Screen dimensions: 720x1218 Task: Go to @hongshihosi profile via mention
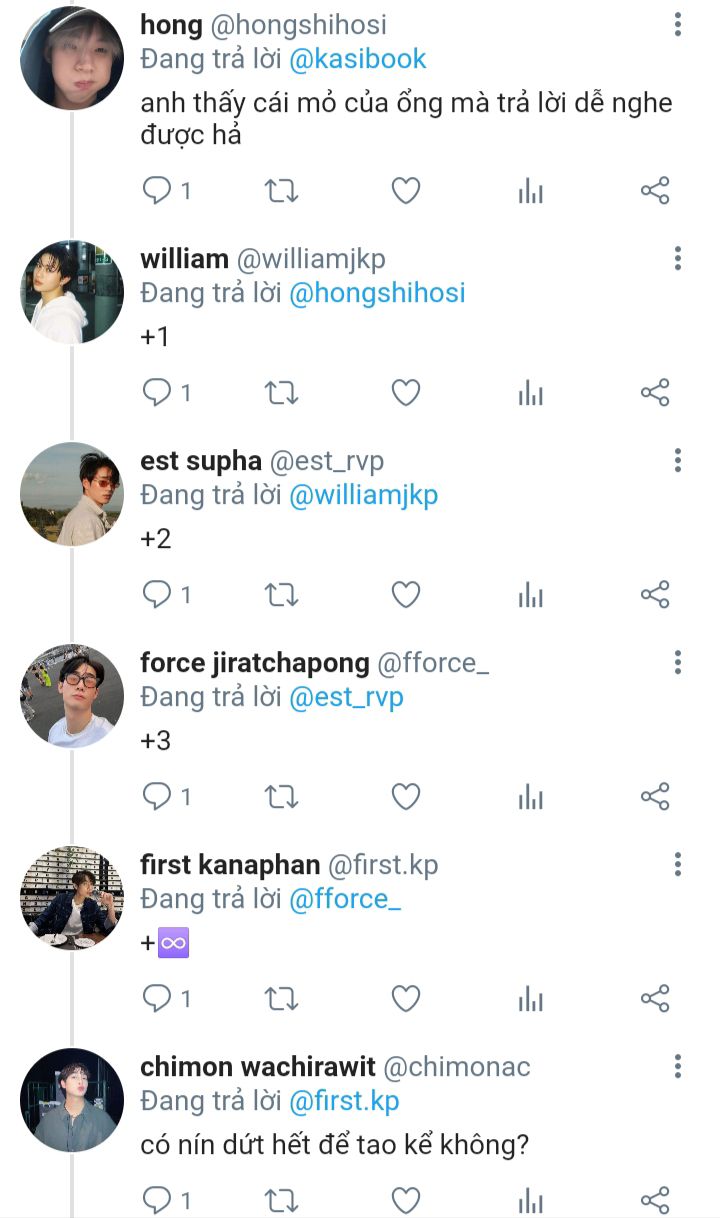pos(377,293)
